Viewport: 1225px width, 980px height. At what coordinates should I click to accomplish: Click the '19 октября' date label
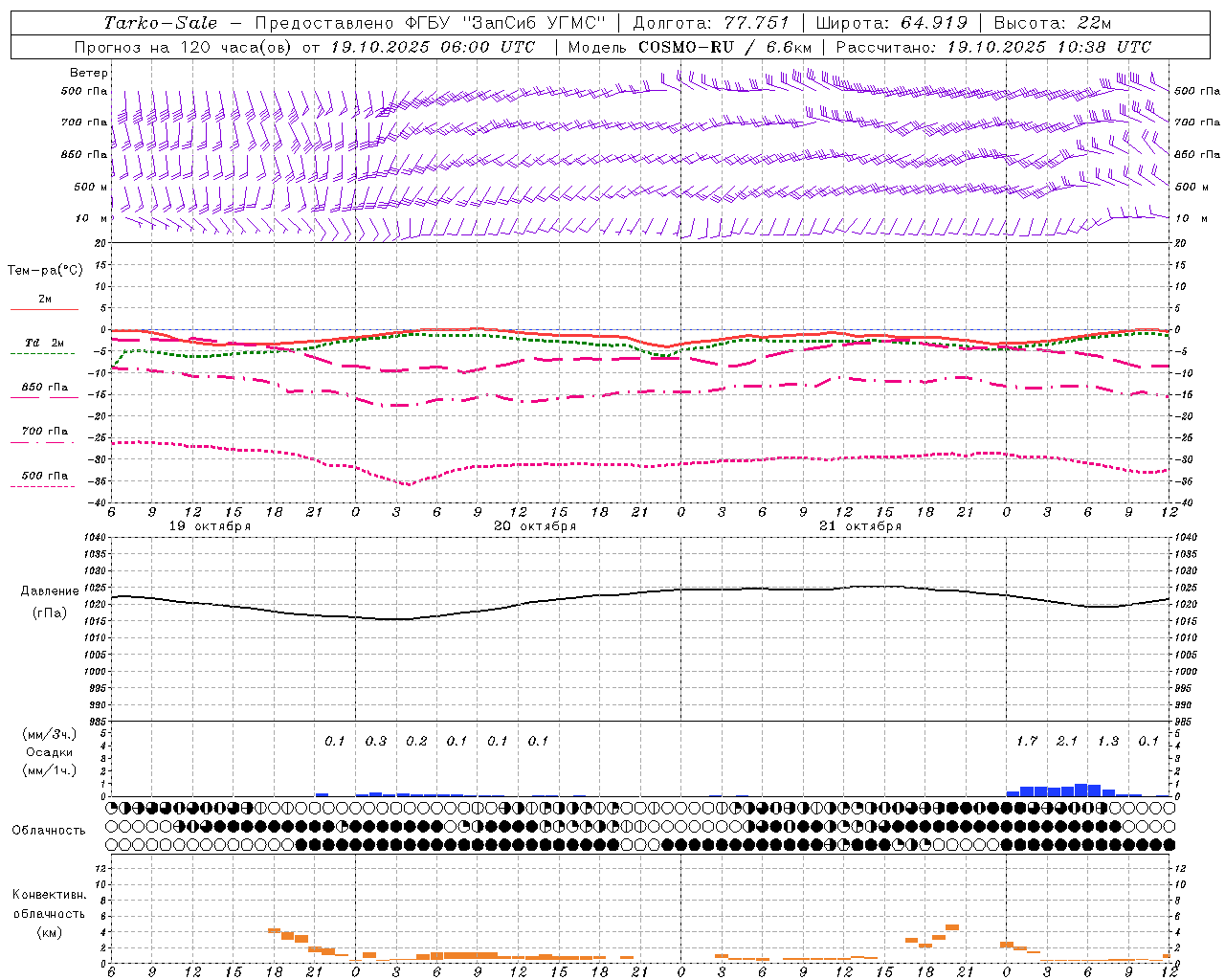click(x=211, y=526)
